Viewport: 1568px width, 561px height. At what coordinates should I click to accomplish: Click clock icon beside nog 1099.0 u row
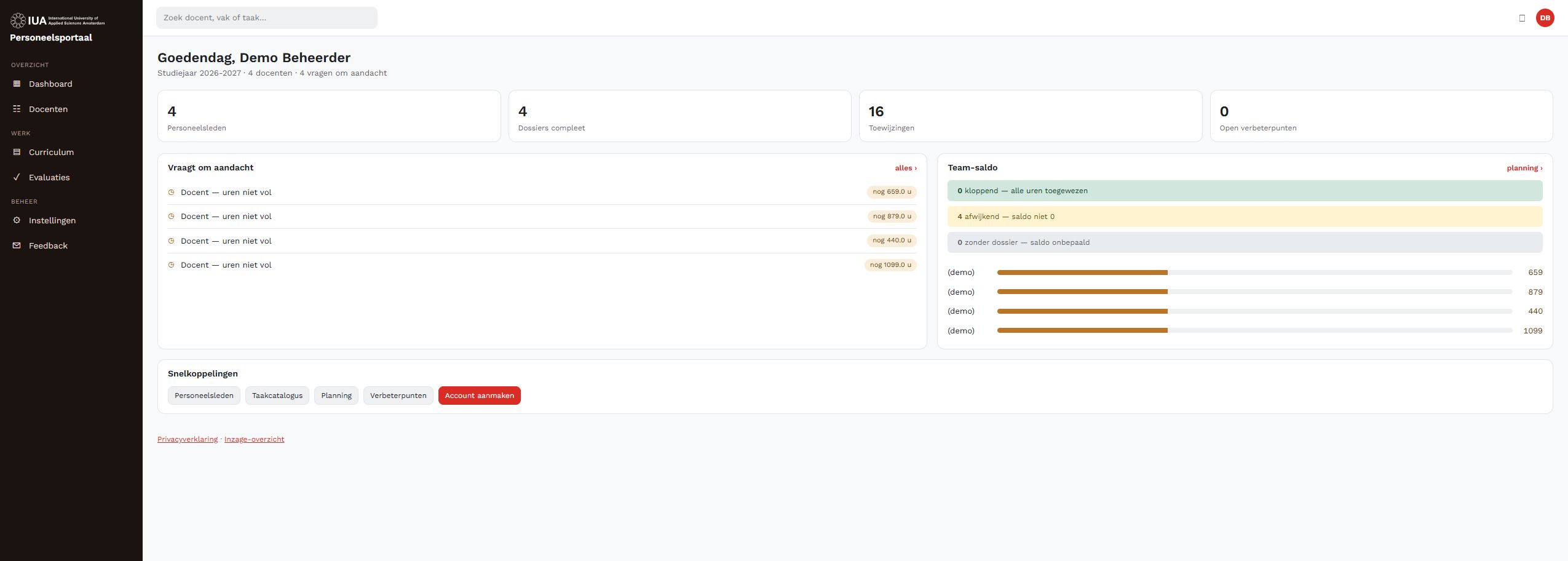coord(172,265)
